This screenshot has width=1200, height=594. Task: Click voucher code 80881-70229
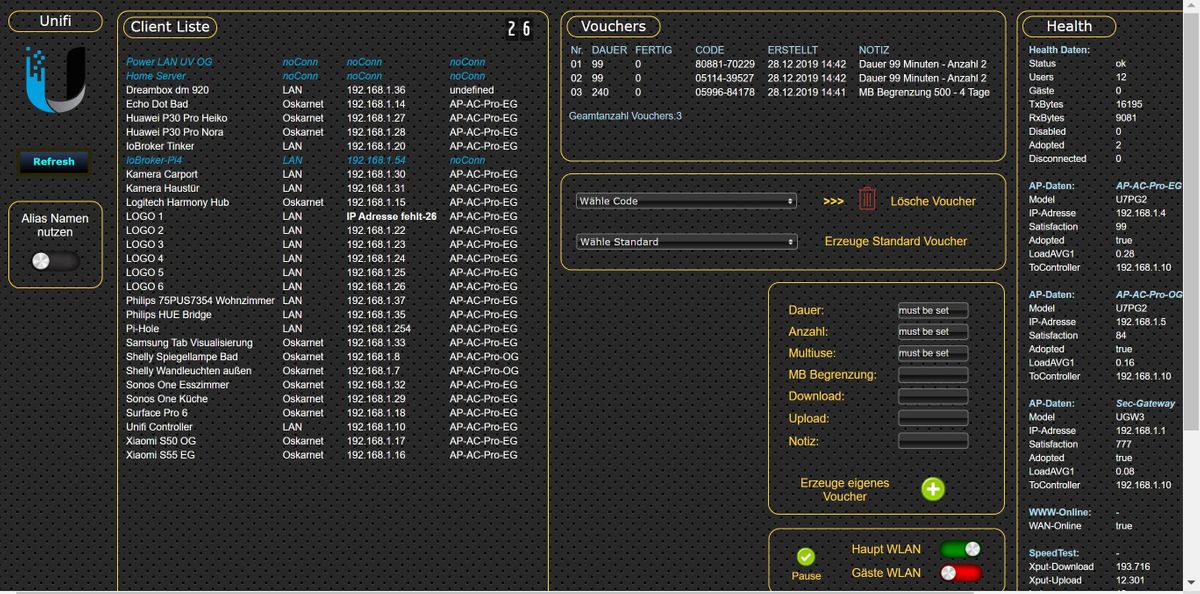point(725,63)
